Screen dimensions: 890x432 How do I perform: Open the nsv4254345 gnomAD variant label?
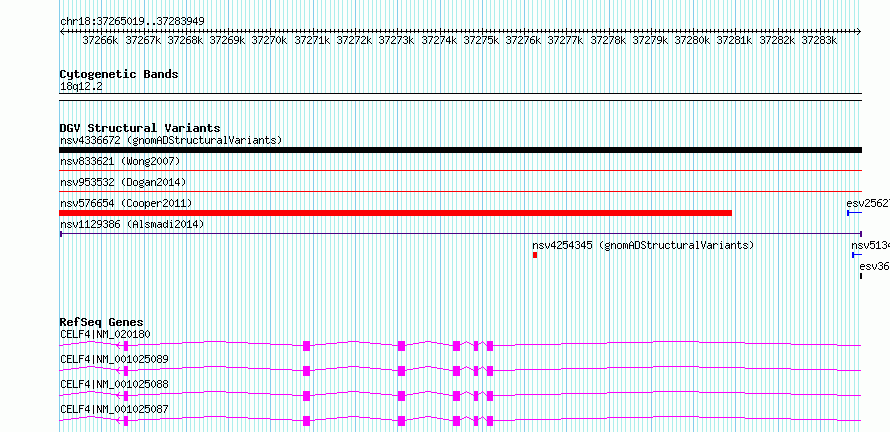click(643, 246)
